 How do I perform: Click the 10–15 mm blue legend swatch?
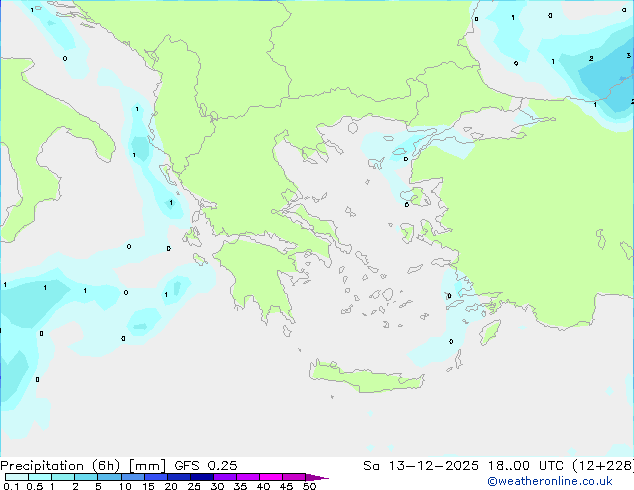132,477
